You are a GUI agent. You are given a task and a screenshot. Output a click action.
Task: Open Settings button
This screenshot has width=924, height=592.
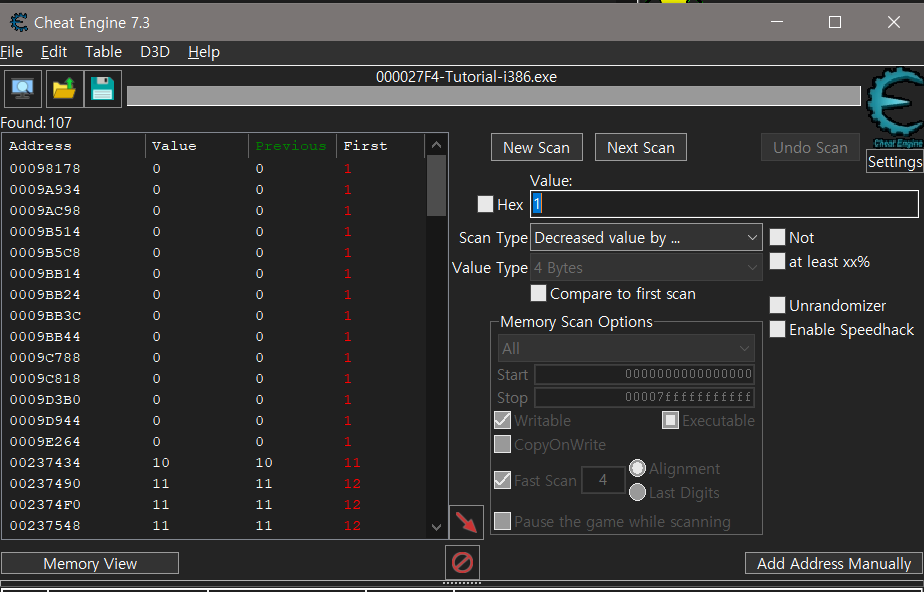(895, 161)
